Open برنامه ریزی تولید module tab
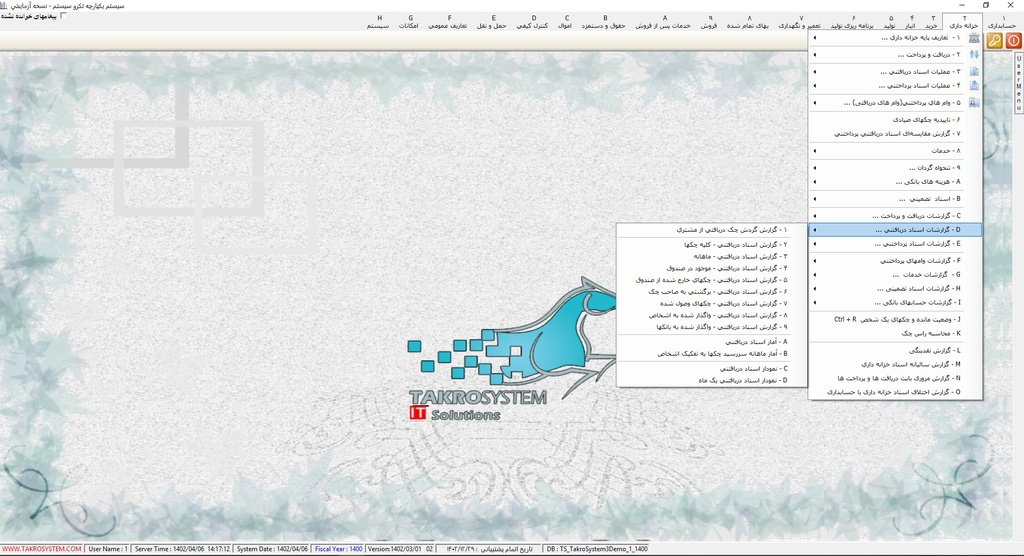 pyautogui.click(x=852, y=22)
